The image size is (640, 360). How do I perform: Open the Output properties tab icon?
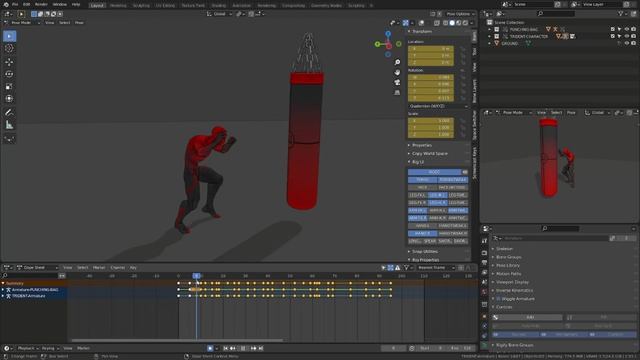click(484, 262)
